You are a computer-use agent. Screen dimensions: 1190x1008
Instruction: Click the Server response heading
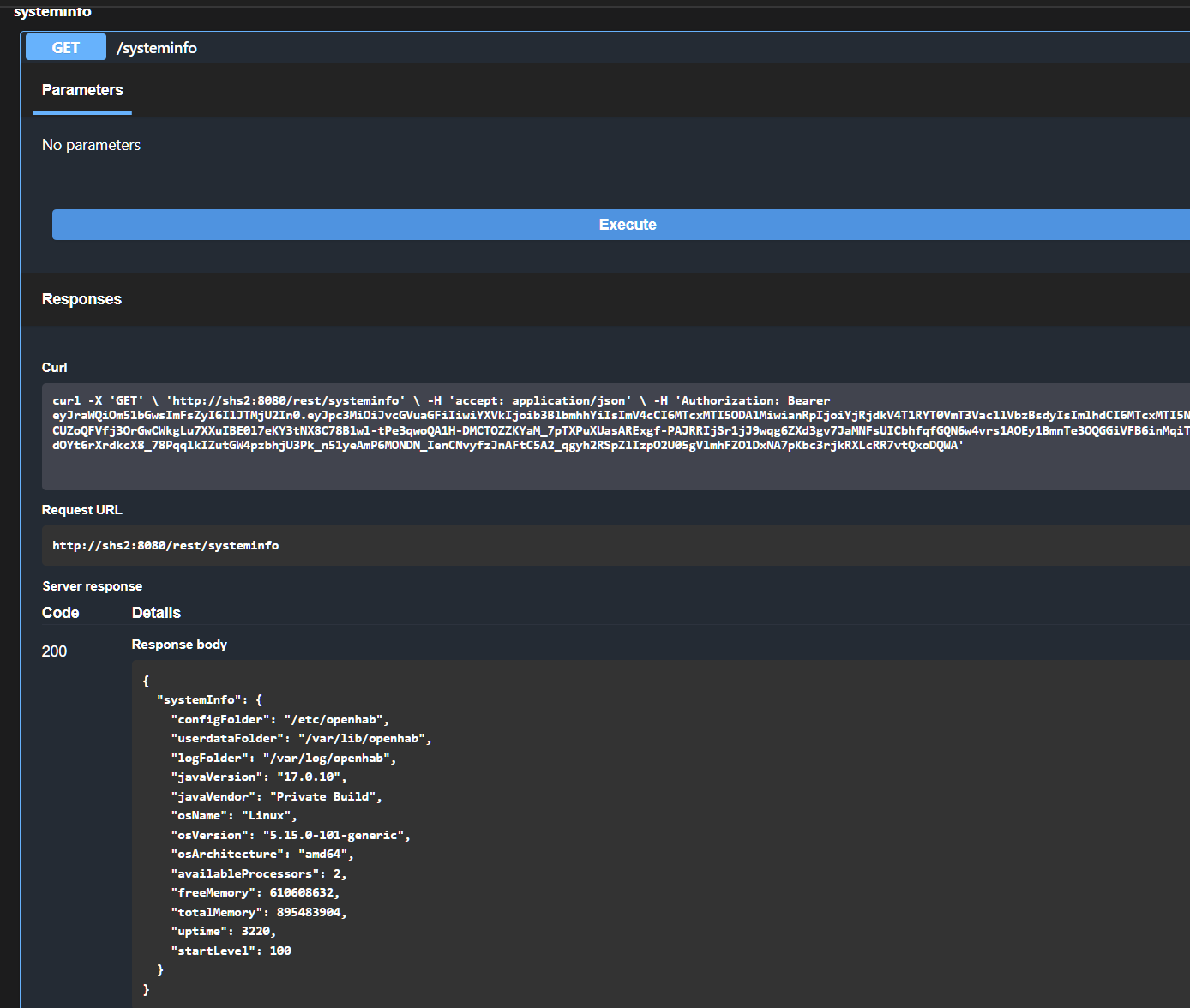(92, 586)
